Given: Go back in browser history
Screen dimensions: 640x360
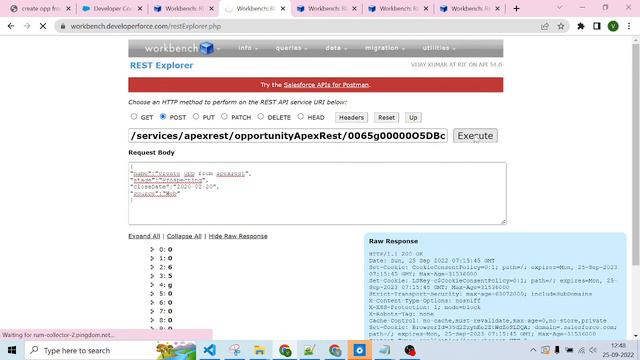Looking at the screenshot, I should tap(11, 26).
